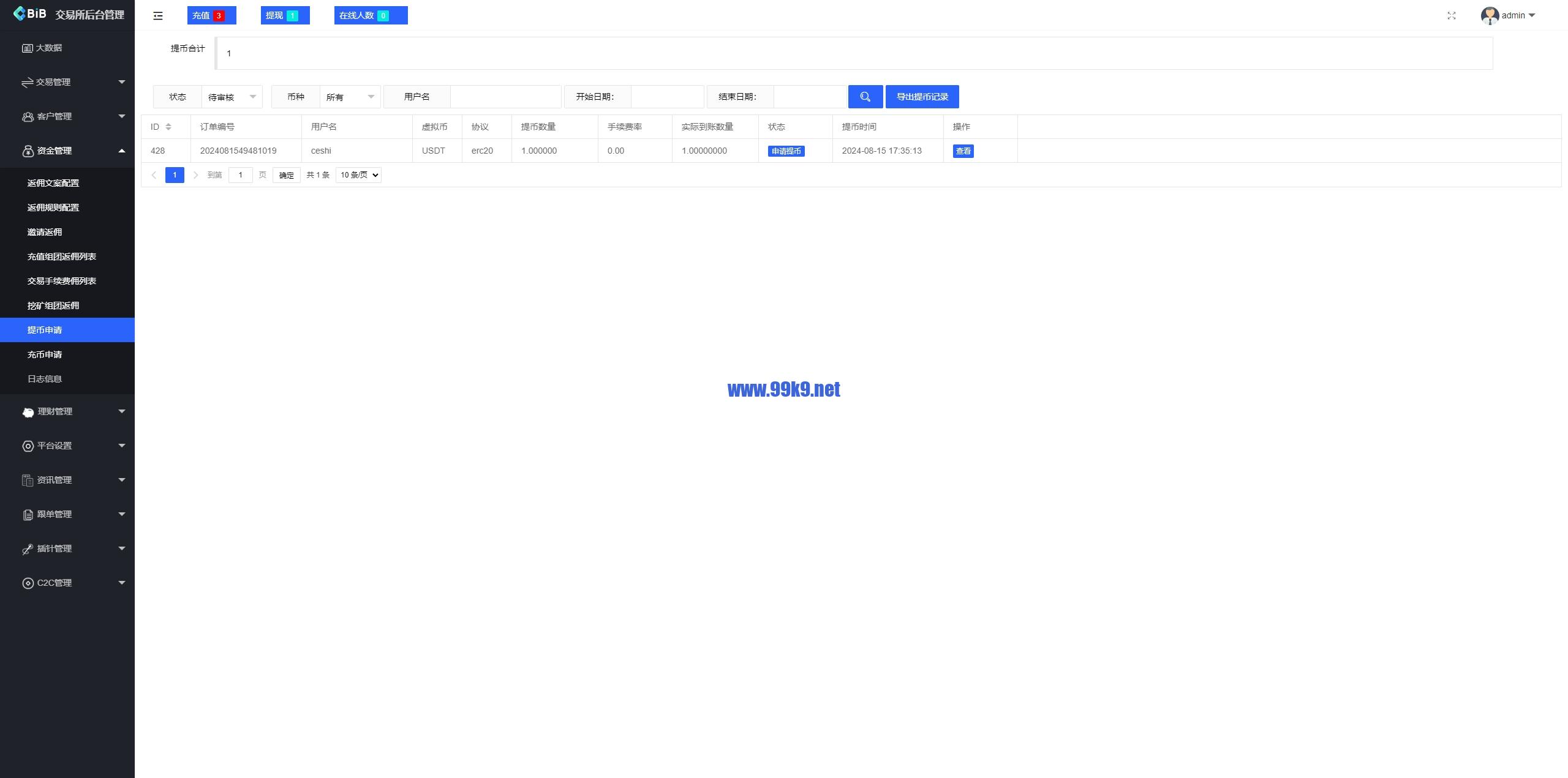The height and width of the screenshot is (778, 1568).
Task: Focus the 开始日期 date input
Action: 667,97
